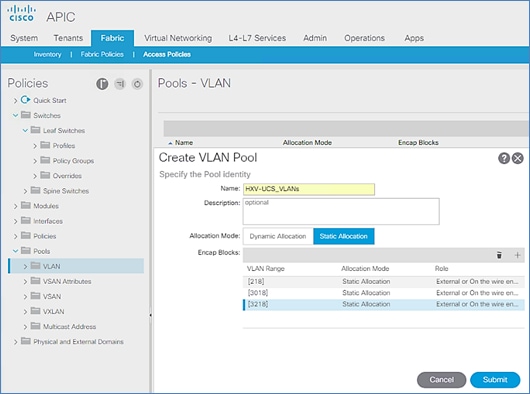Click the Cancel button

point(441,380)
